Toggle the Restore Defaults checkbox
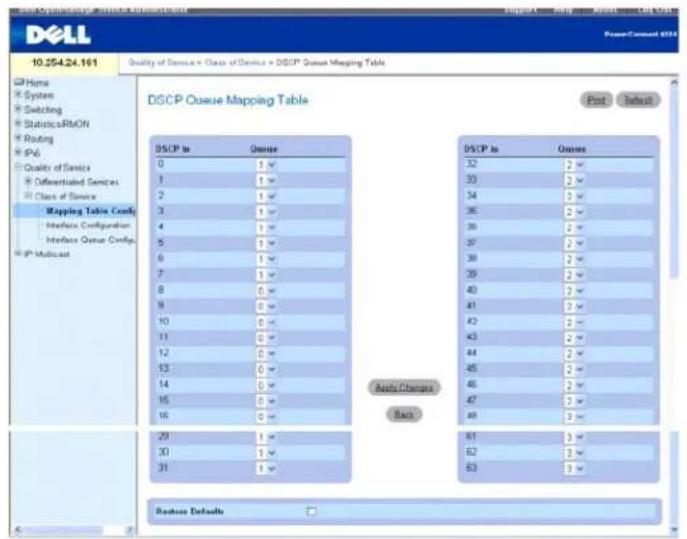This screenshot has width=687, height=539. (311, 511)
